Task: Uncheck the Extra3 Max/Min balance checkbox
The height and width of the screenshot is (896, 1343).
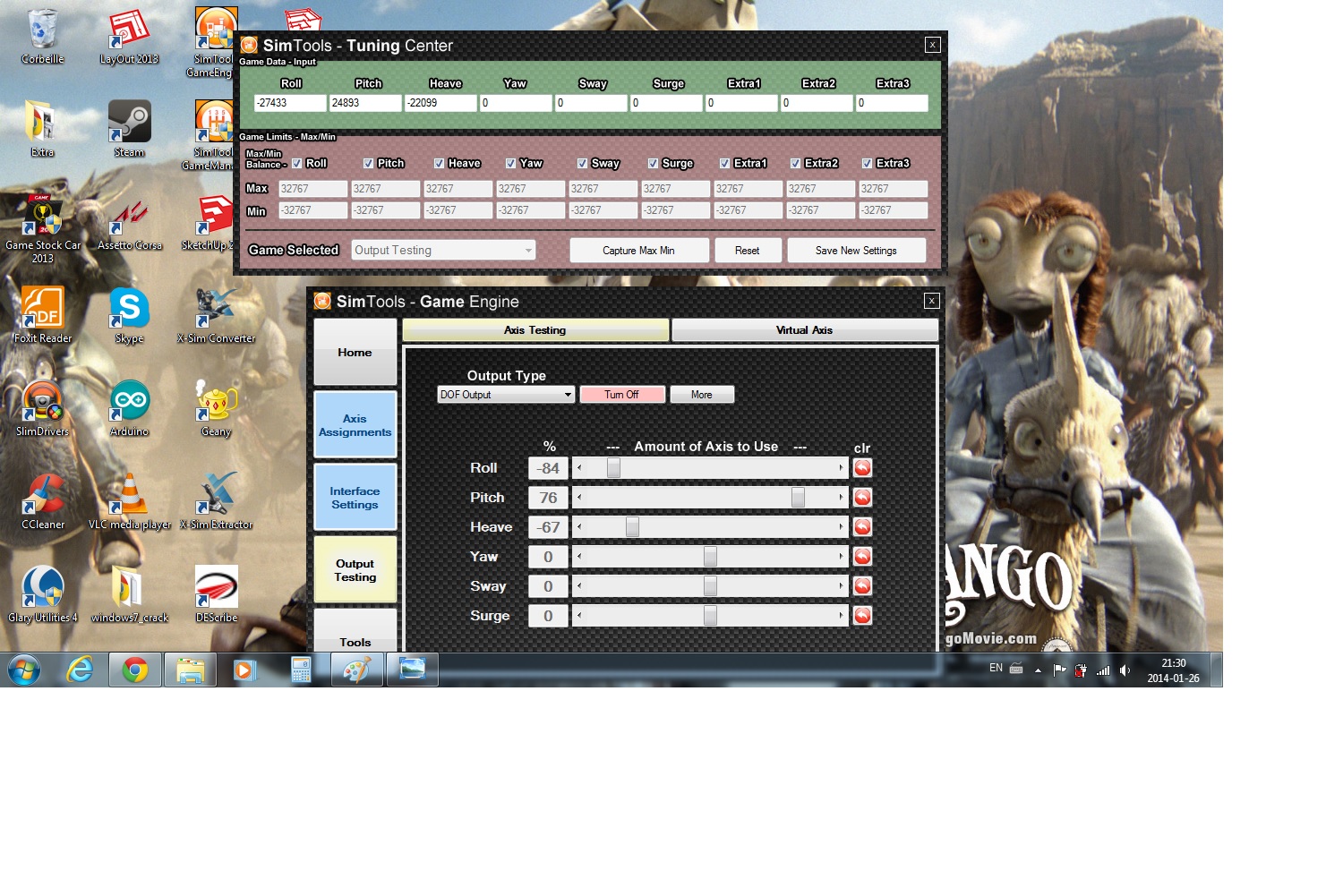Action: tap(867, 164)
